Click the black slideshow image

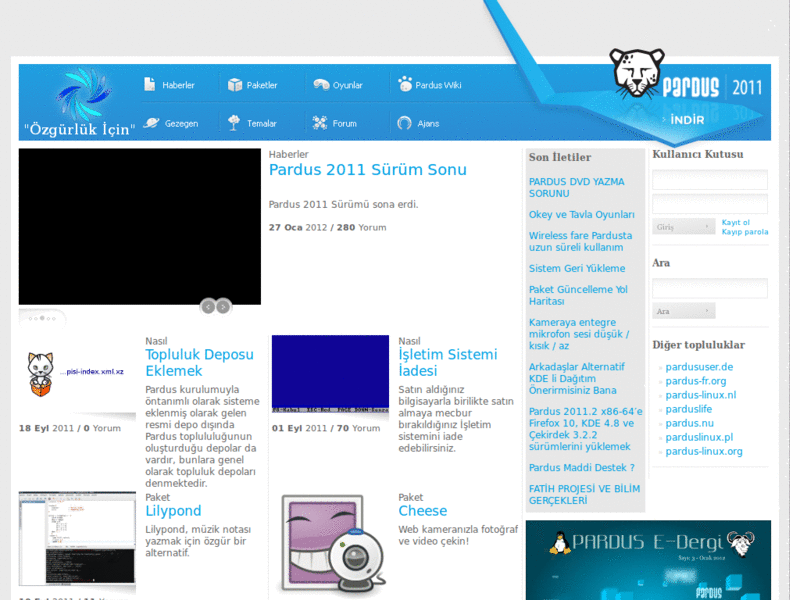140,227
